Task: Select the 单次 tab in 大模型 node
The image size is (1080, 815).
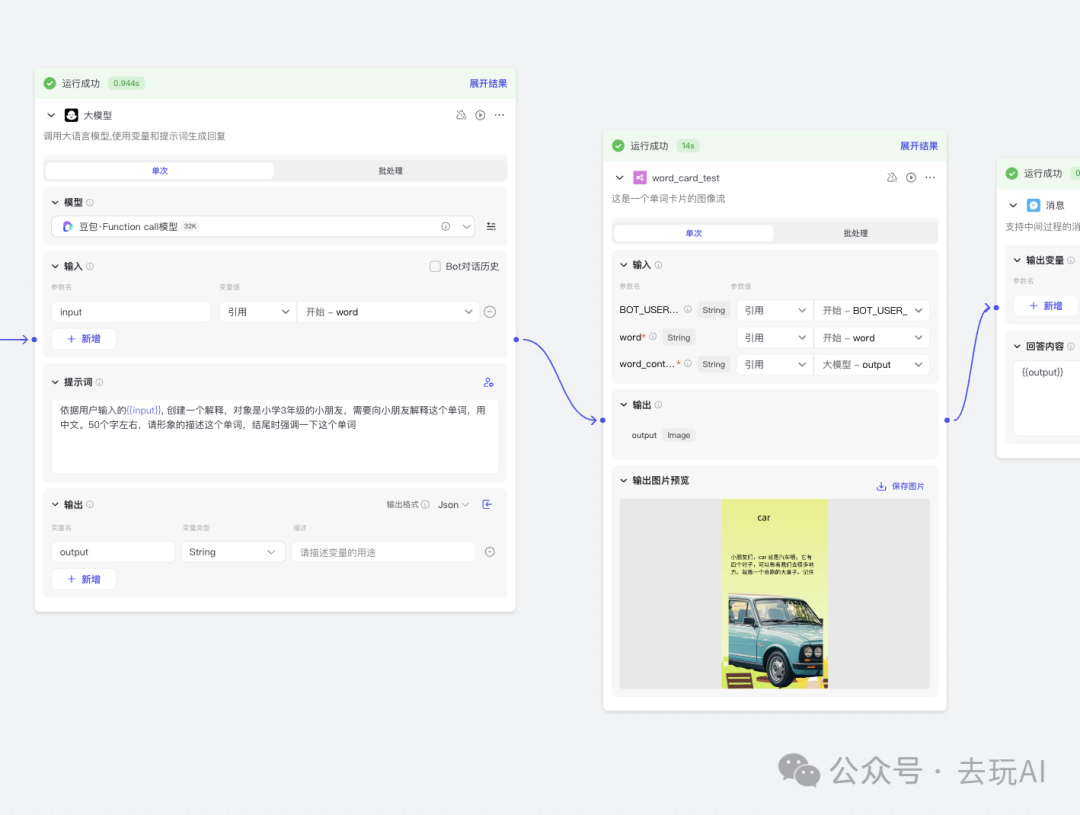Action: [x=160, y=171]
